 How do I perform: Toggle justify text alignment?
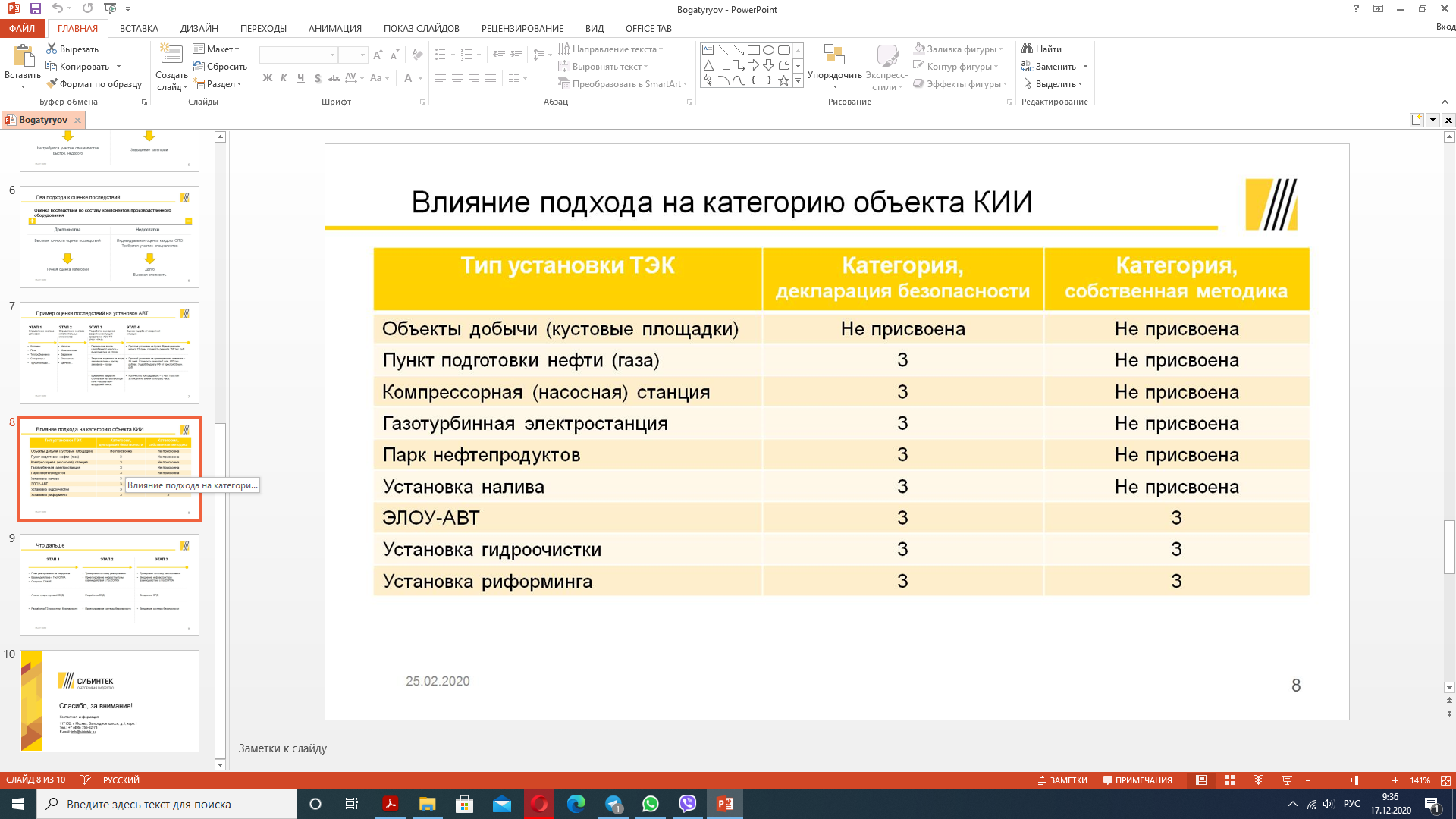491,78
